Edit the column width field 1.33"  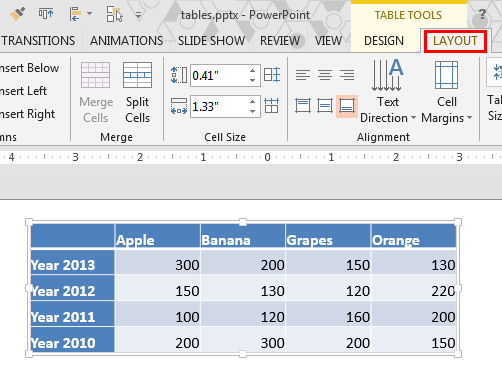[x=218, y=107]
